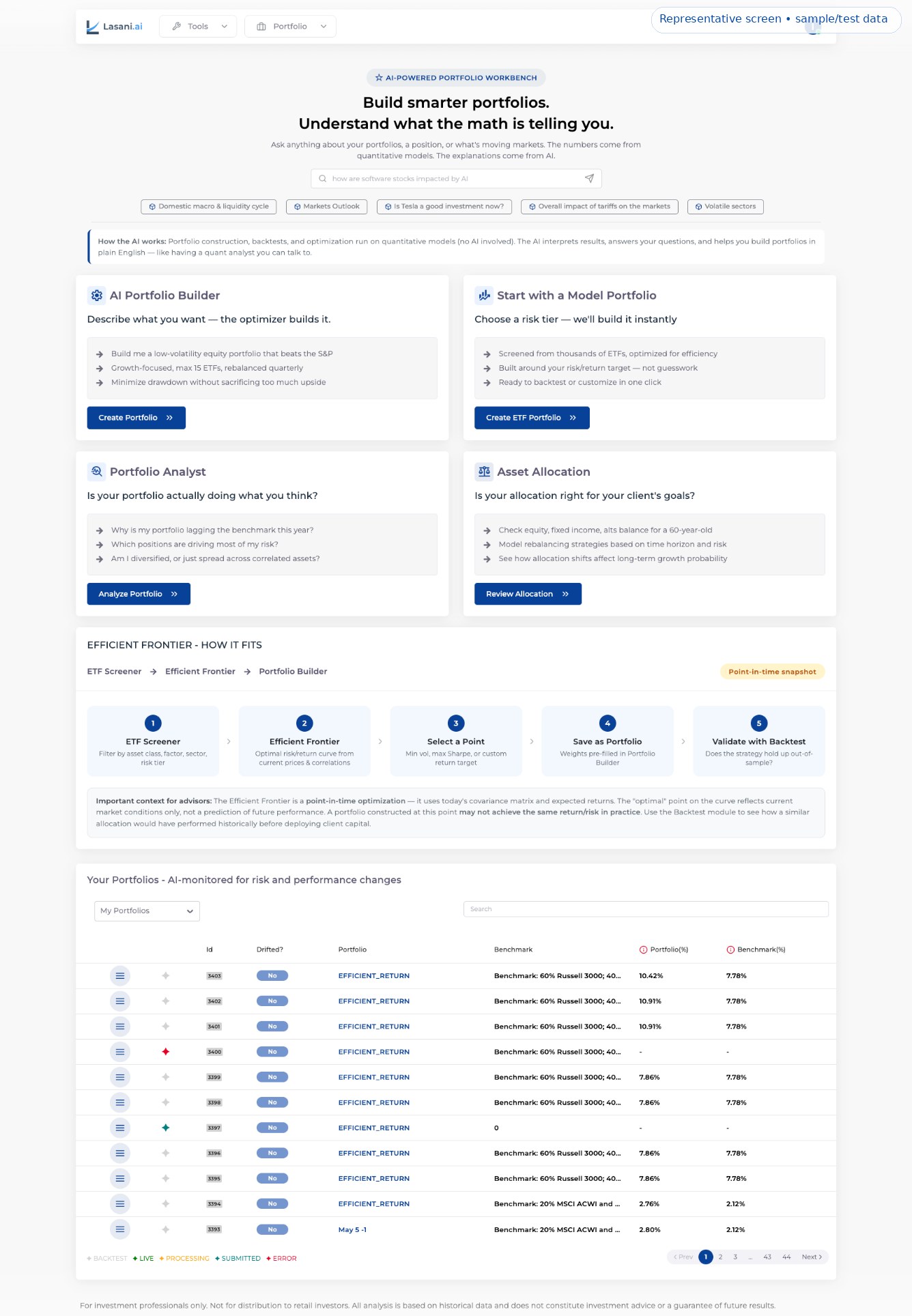Open the 'May 5 -1' portfolio link
The height and width of the screenshot is (1316, 912).
[352, 1230]
